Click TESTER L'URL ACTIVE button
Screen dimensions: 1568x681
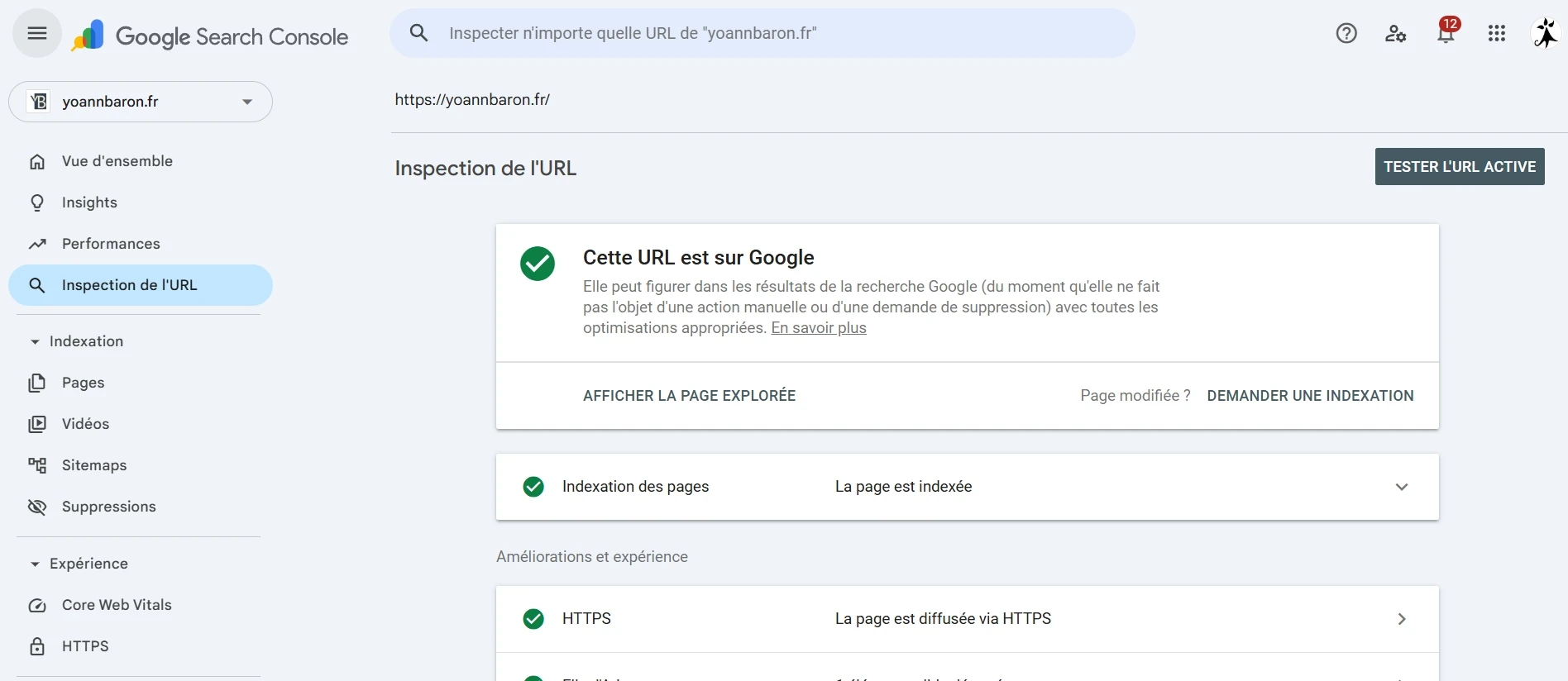click(1460, 167)
